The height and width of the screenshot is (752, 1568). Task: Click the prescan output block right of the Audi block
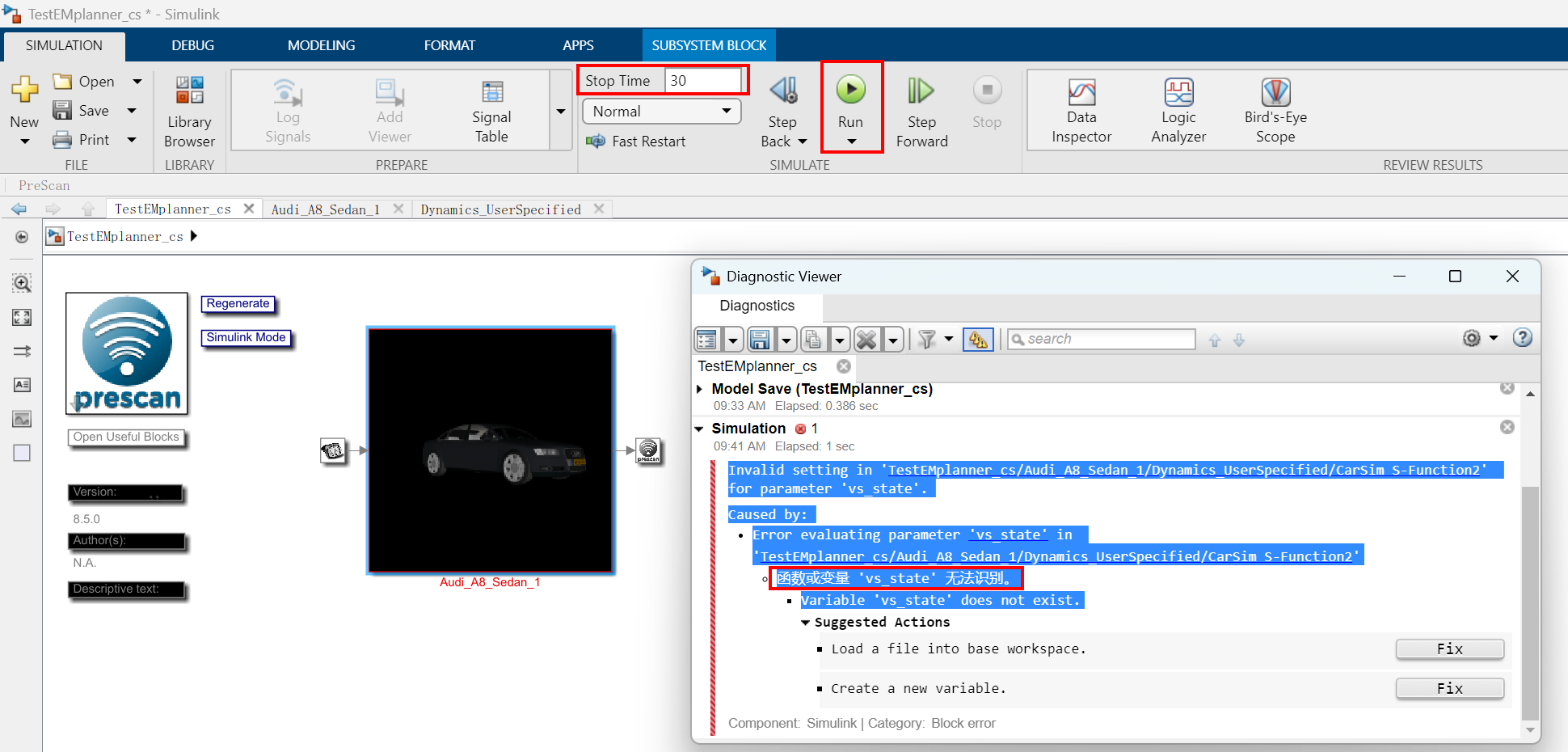648,450
